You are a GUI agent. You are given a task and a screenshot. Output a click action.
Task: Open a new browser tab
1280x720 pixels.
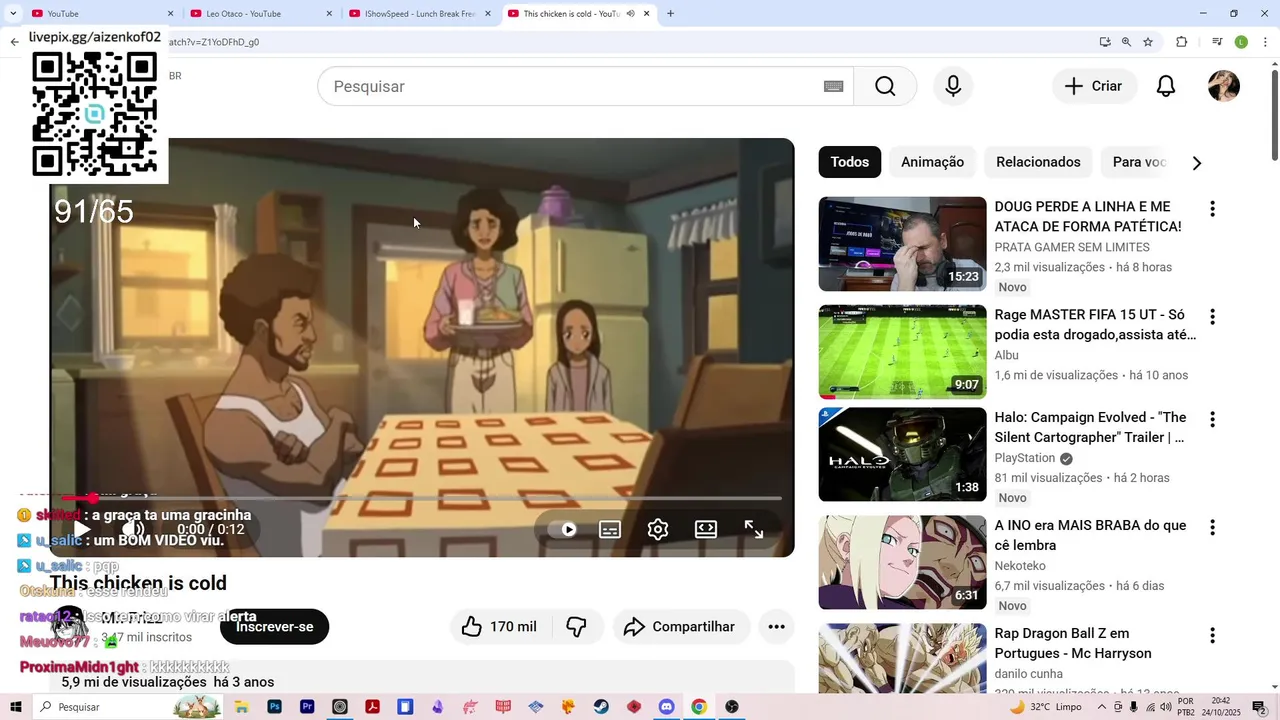[x=670, y=14]
